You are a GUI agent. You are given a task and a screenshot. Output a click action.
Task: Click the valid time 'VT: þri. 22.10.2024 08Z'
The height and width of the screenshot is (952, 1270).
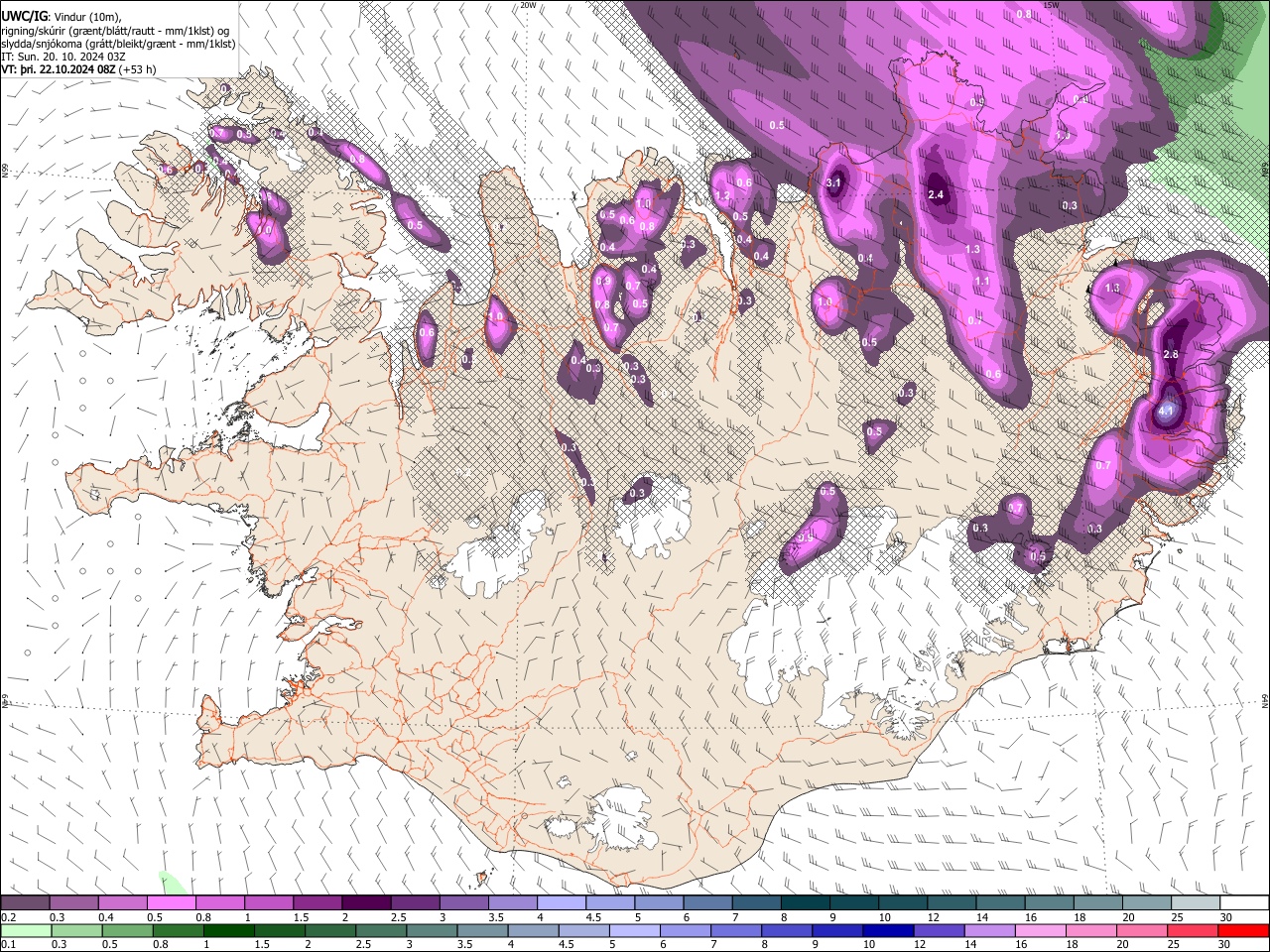click(58, 69)
